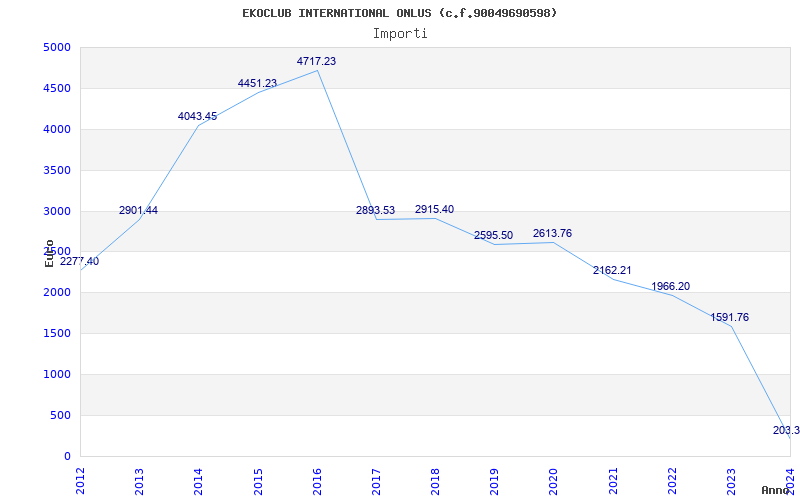Screen dimensions: 800x500
Task: Click the 4500 y-axis tick label
Action: pos(57,88)
